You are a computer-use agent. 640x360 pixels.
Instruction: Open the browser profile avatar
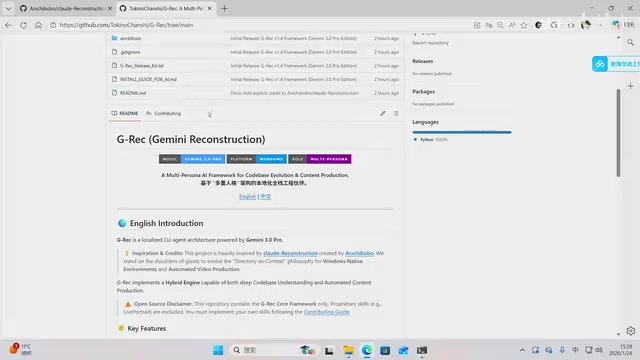[x=586, y=25]
